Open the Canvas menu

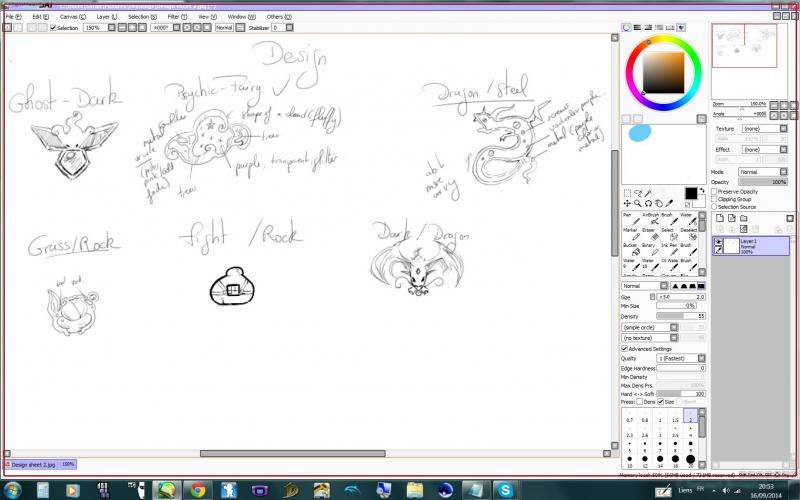72,17
